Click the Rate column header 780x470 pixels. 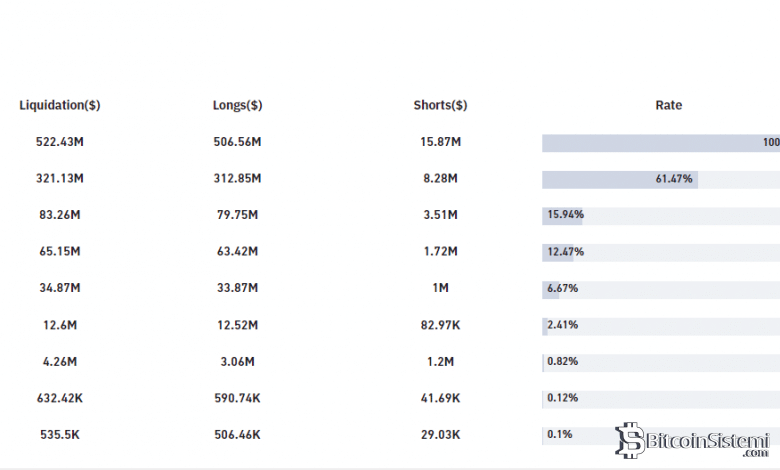[x=668, y=105]
